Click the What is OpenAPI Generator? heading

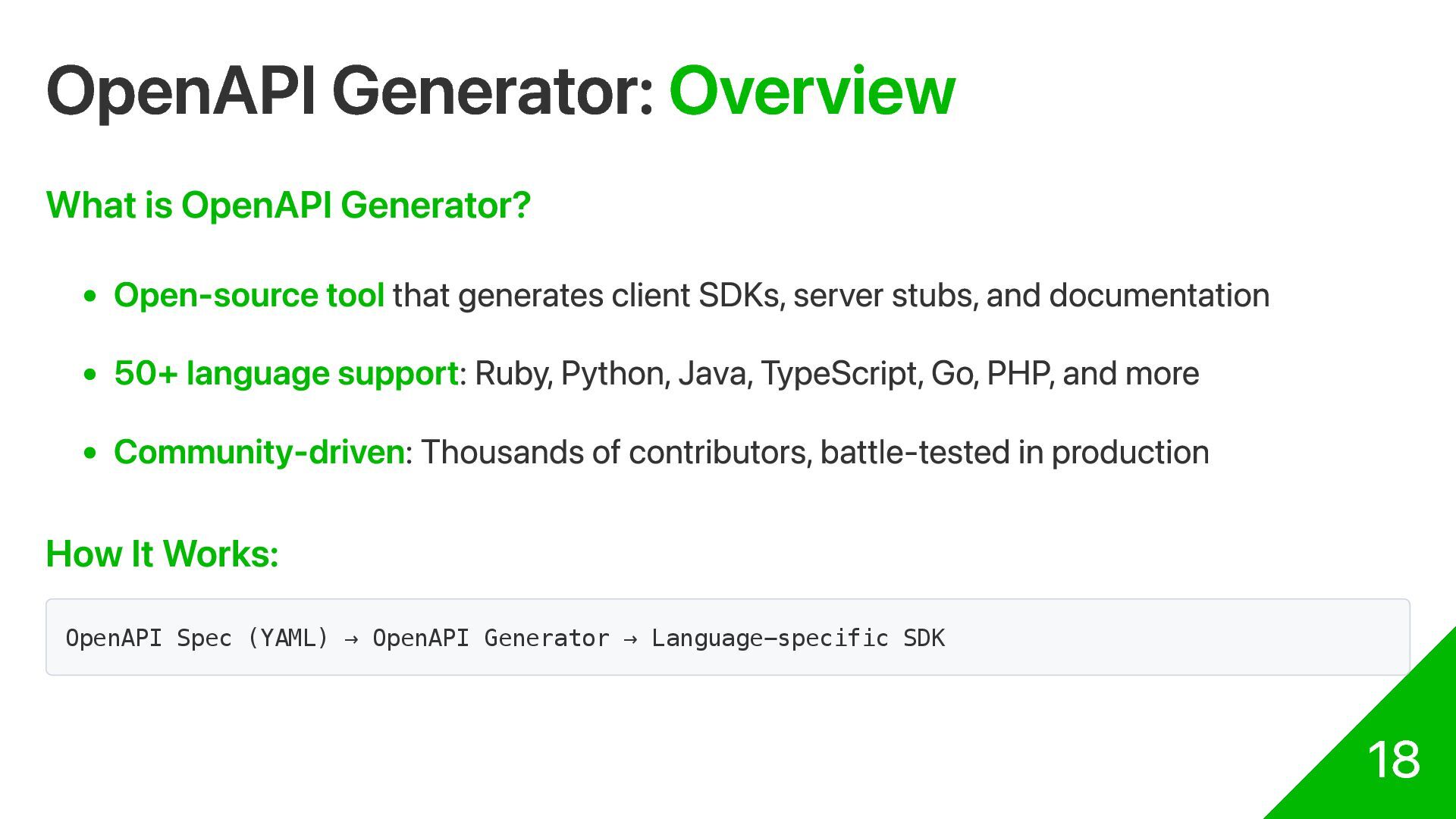[288, 205]
